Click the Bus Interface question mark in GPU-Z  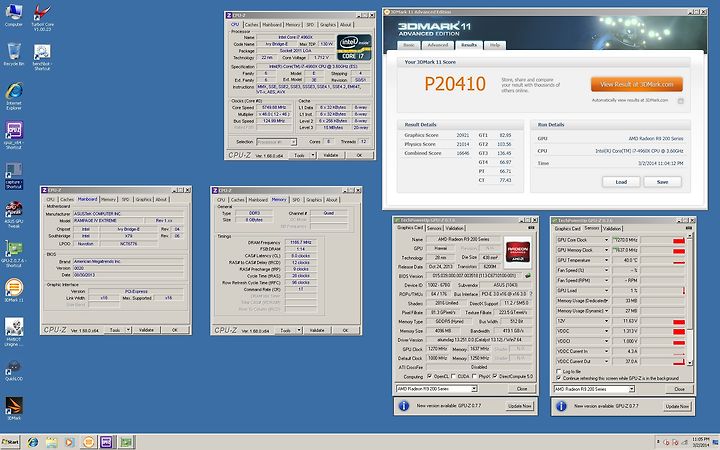coord(531,294)
